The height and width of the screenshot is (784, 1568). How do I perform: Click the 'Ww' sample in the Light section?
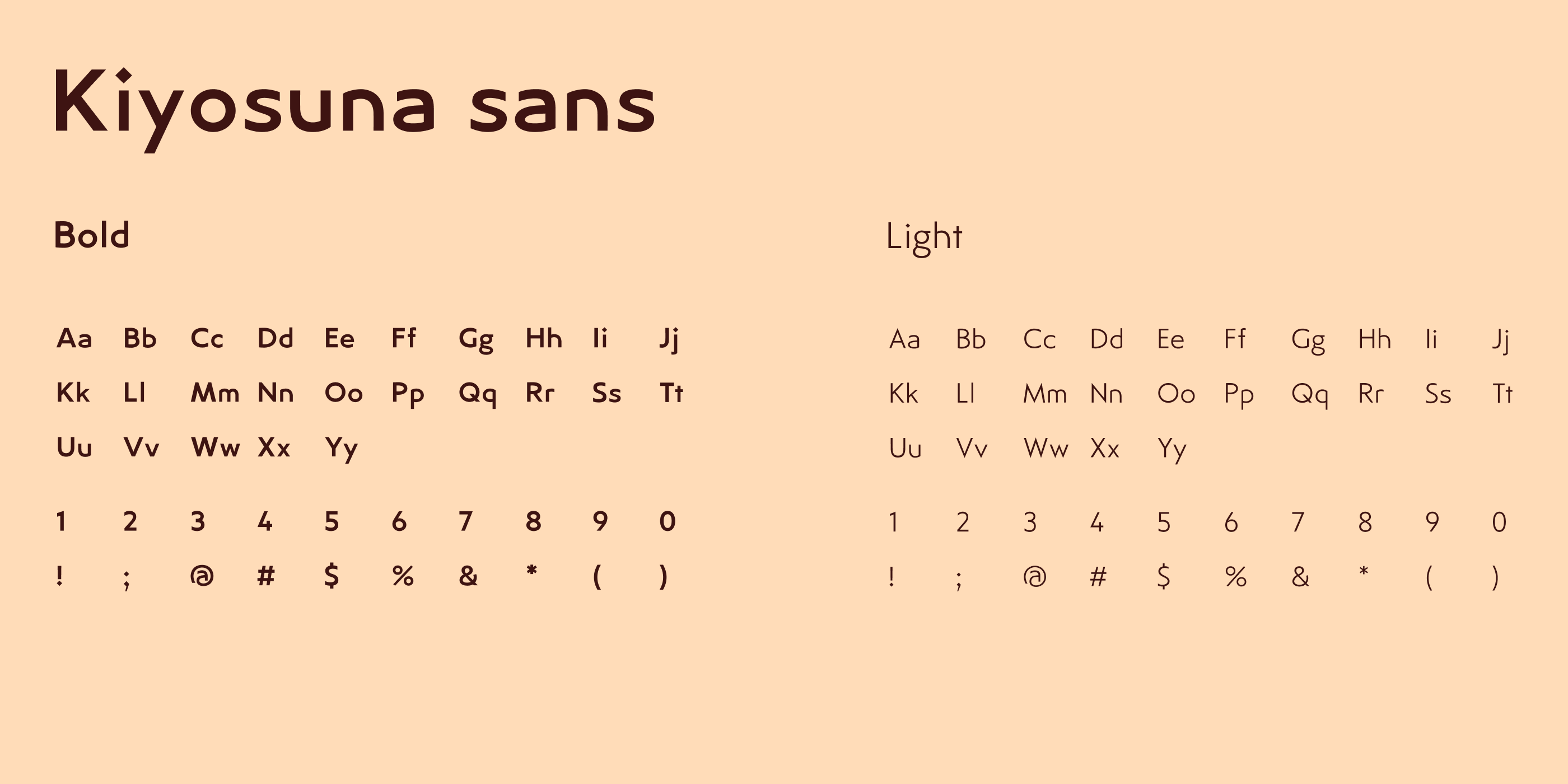[x=1046, y=449]
